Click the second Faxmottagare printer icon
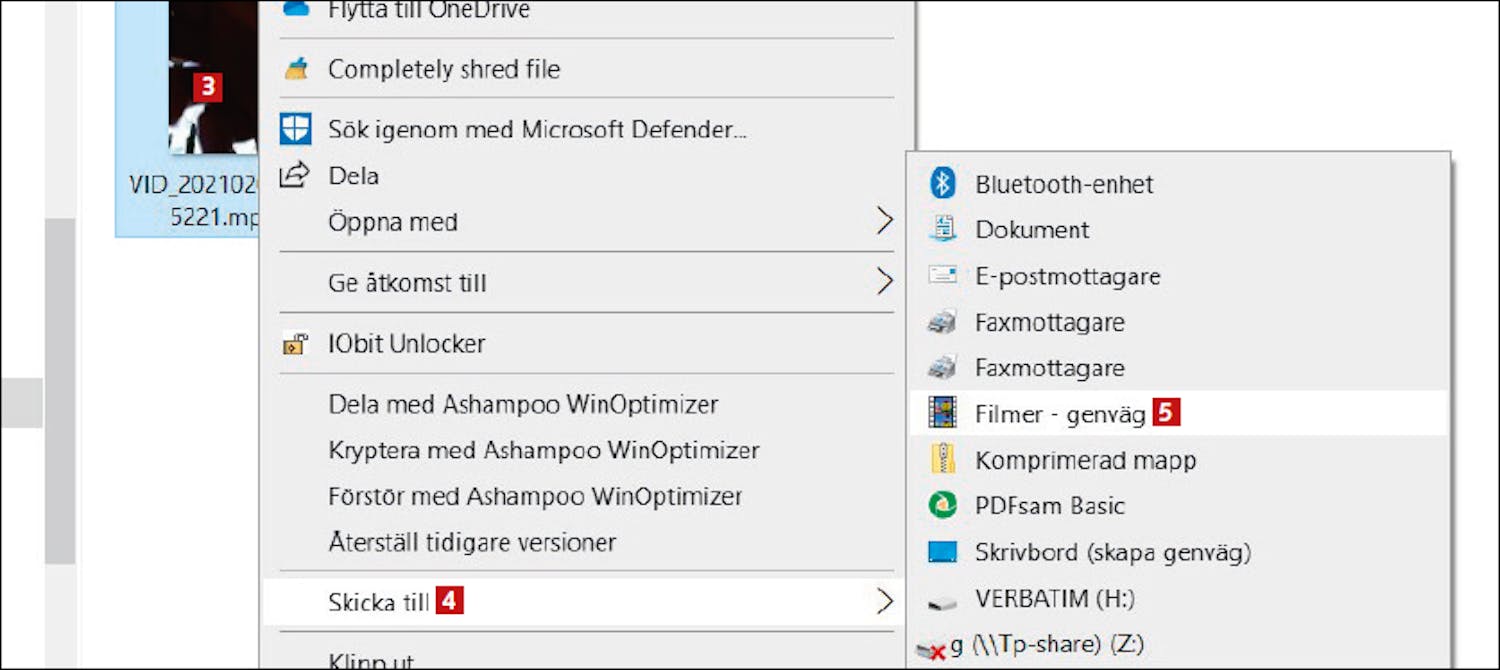The height and width of the screenshot is (670, 1500). click(942, 368)
